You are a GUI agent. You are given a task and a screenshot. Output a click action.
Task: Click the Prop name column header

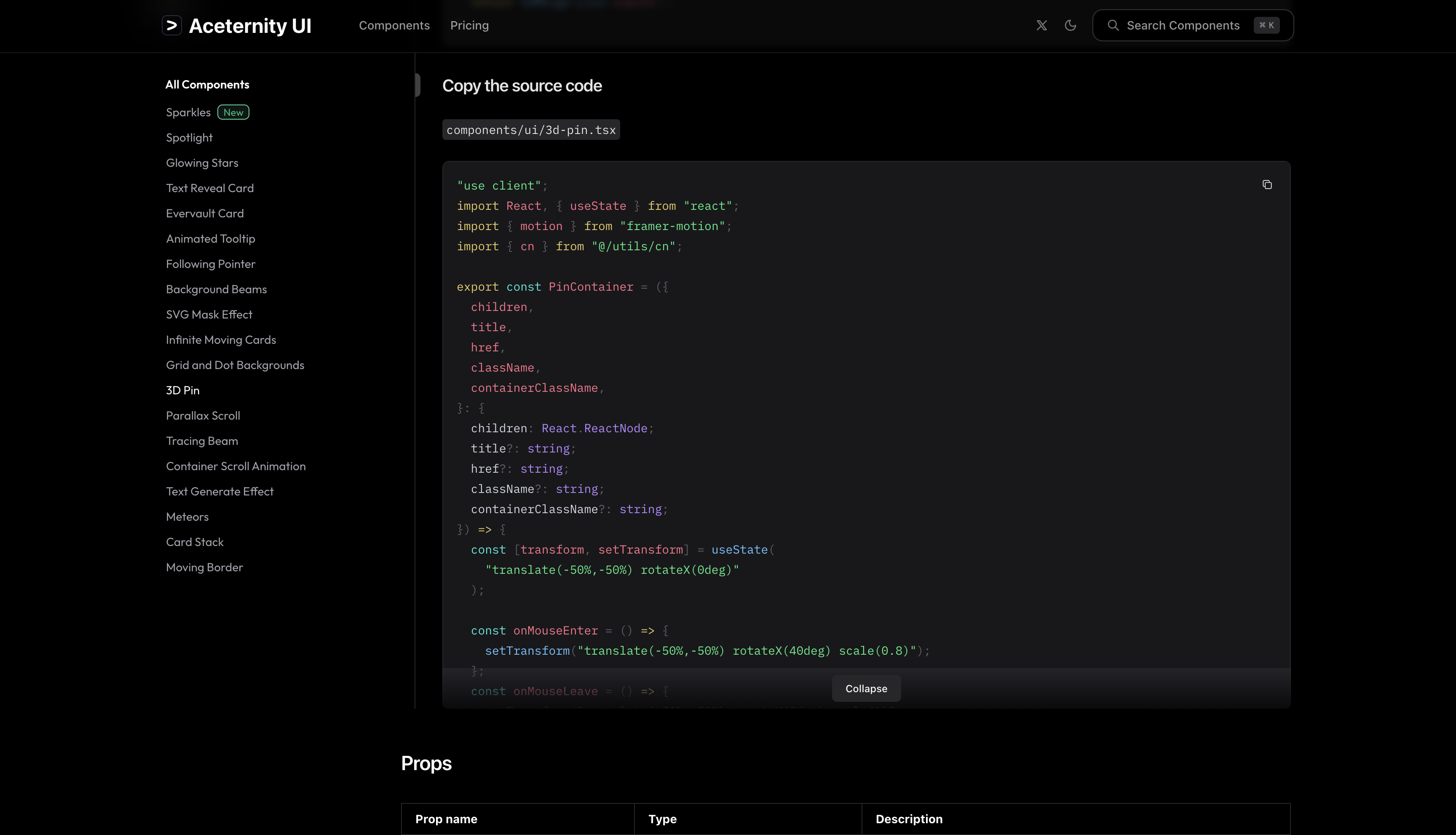pos(446,819)
